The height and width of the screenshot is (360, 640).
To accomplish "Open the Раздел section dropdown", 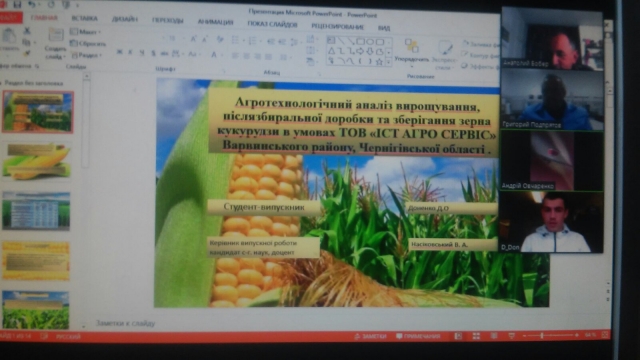I will click(x=86, y=55).
